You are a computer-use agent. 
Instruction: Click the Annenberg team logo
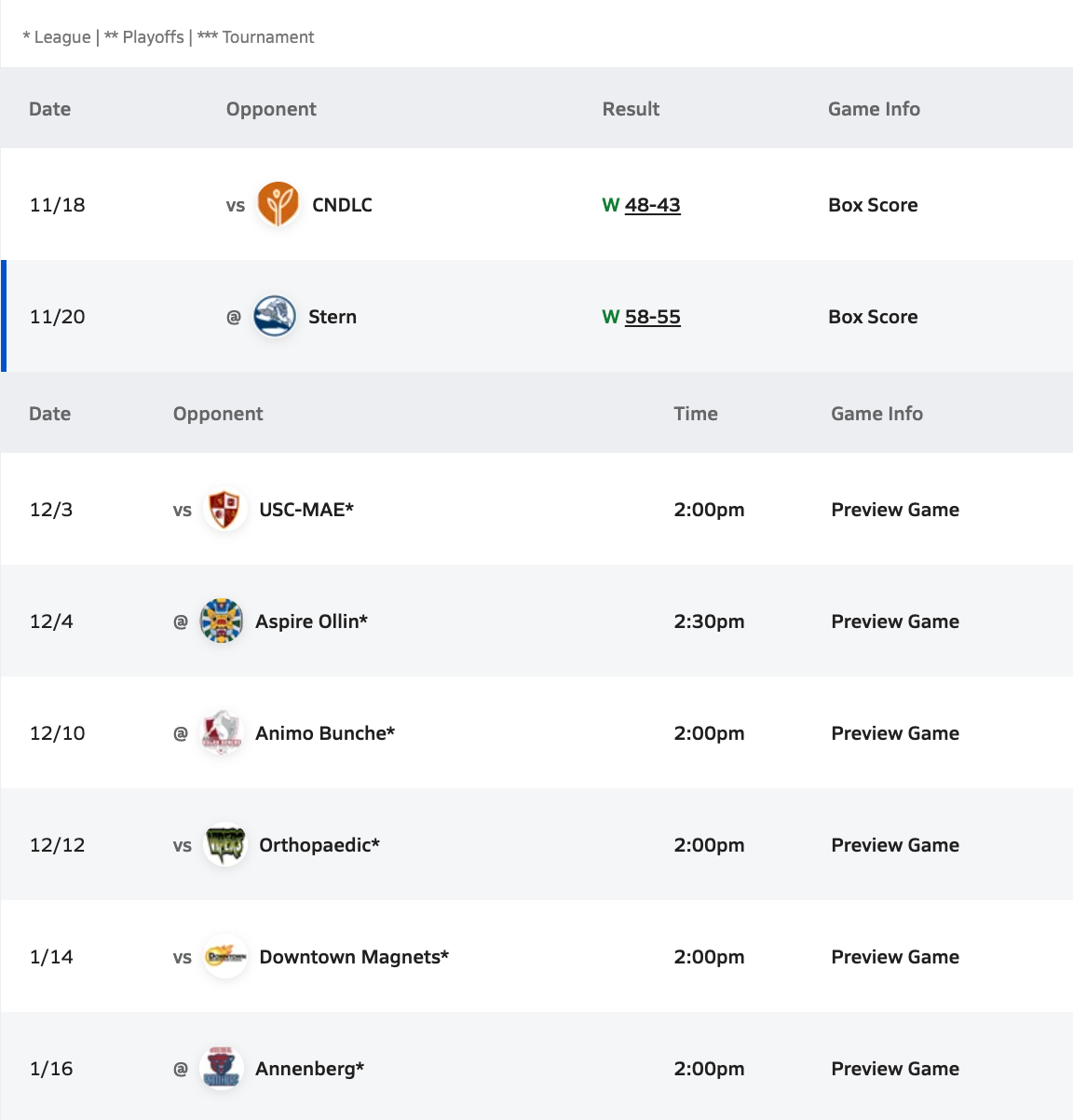(x=222, y=1069)
